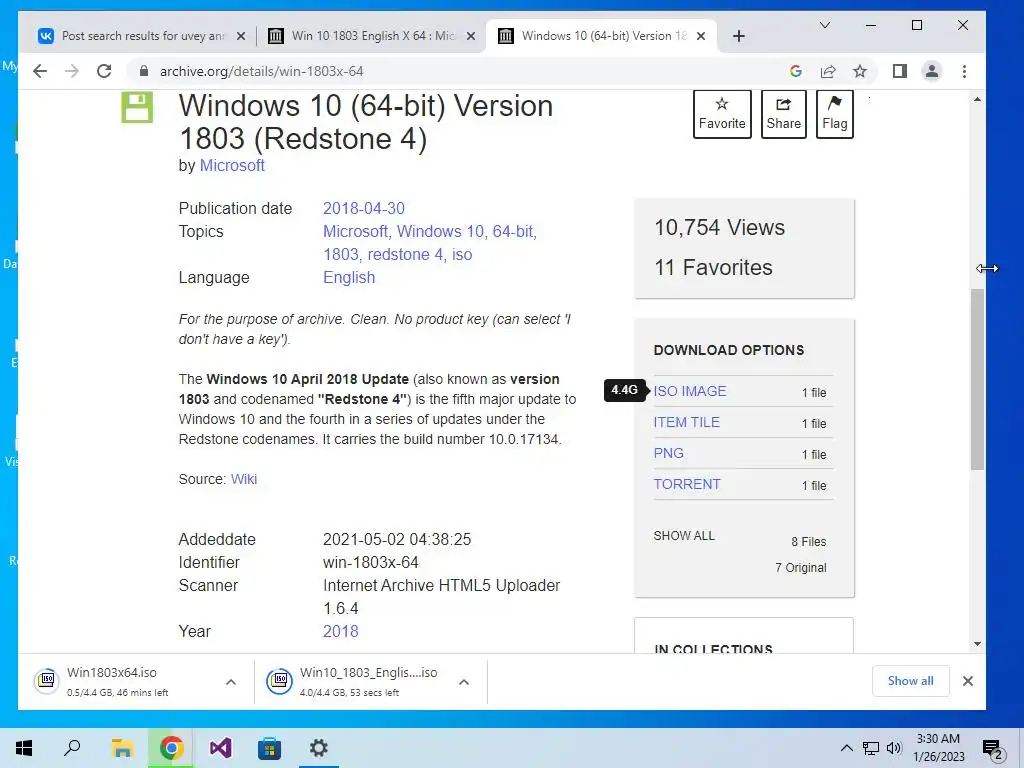Image resolution: width=1024 pixels, height=768 pixels.
Task: Open the Microsoft author link
Action: coord(232,165)
